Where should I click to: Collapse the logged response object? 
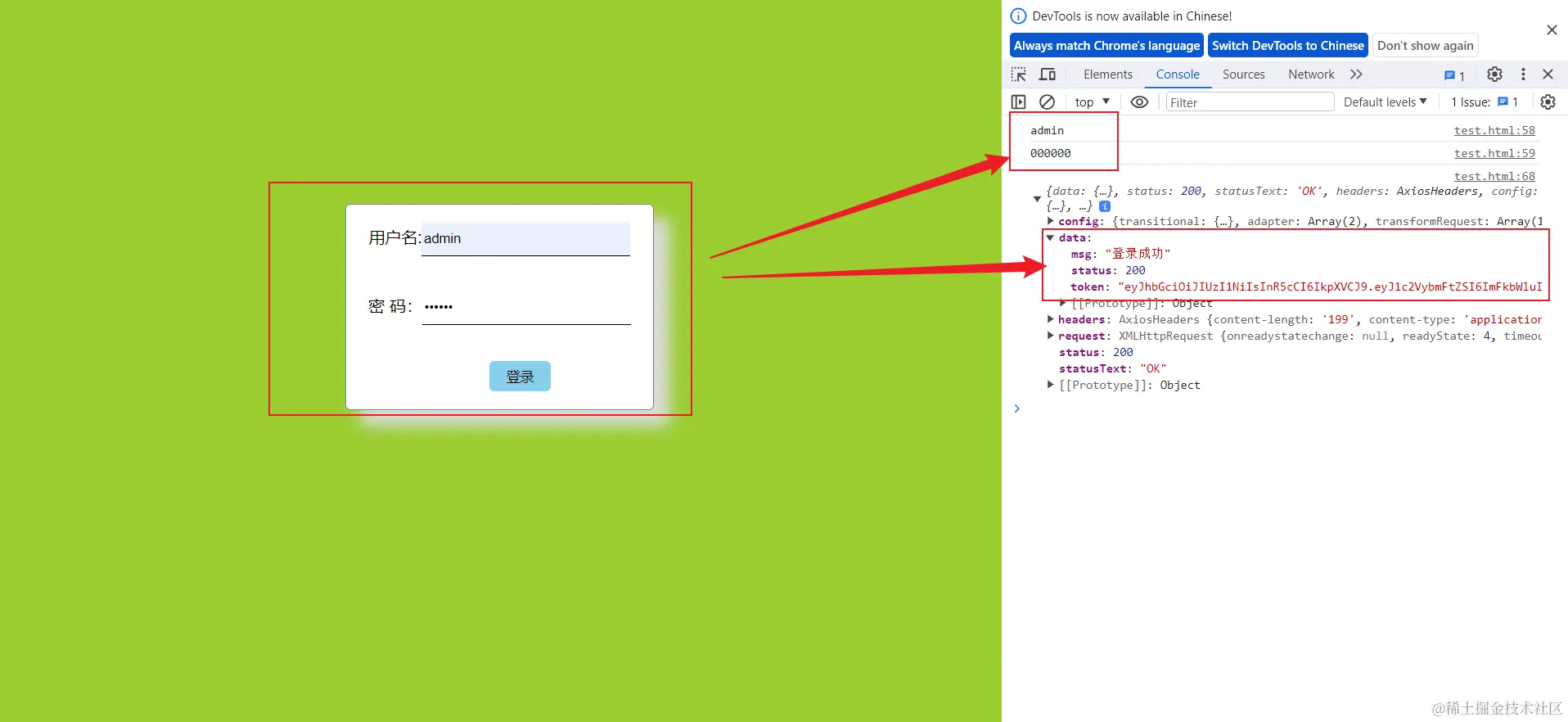(x=1037, y=199)
